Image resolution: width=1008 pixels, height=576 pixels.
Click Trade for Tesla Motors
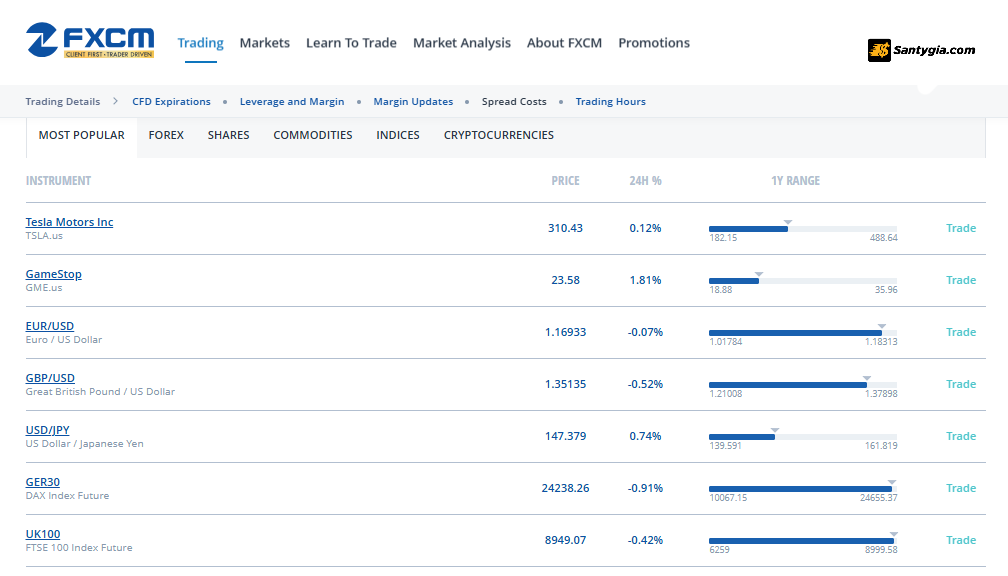click(961, 228)
